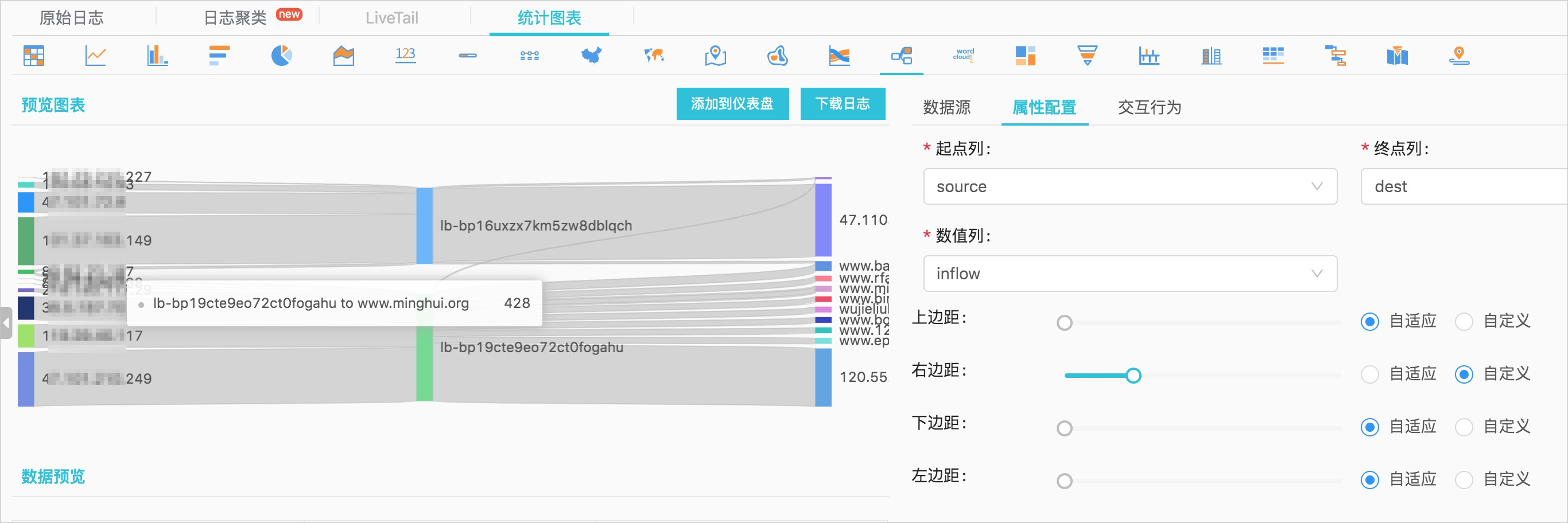Click the lb-bp16uxzx7km5zw8dblqch Sankey node
The image size is (1568, 523).
(424, 225)
